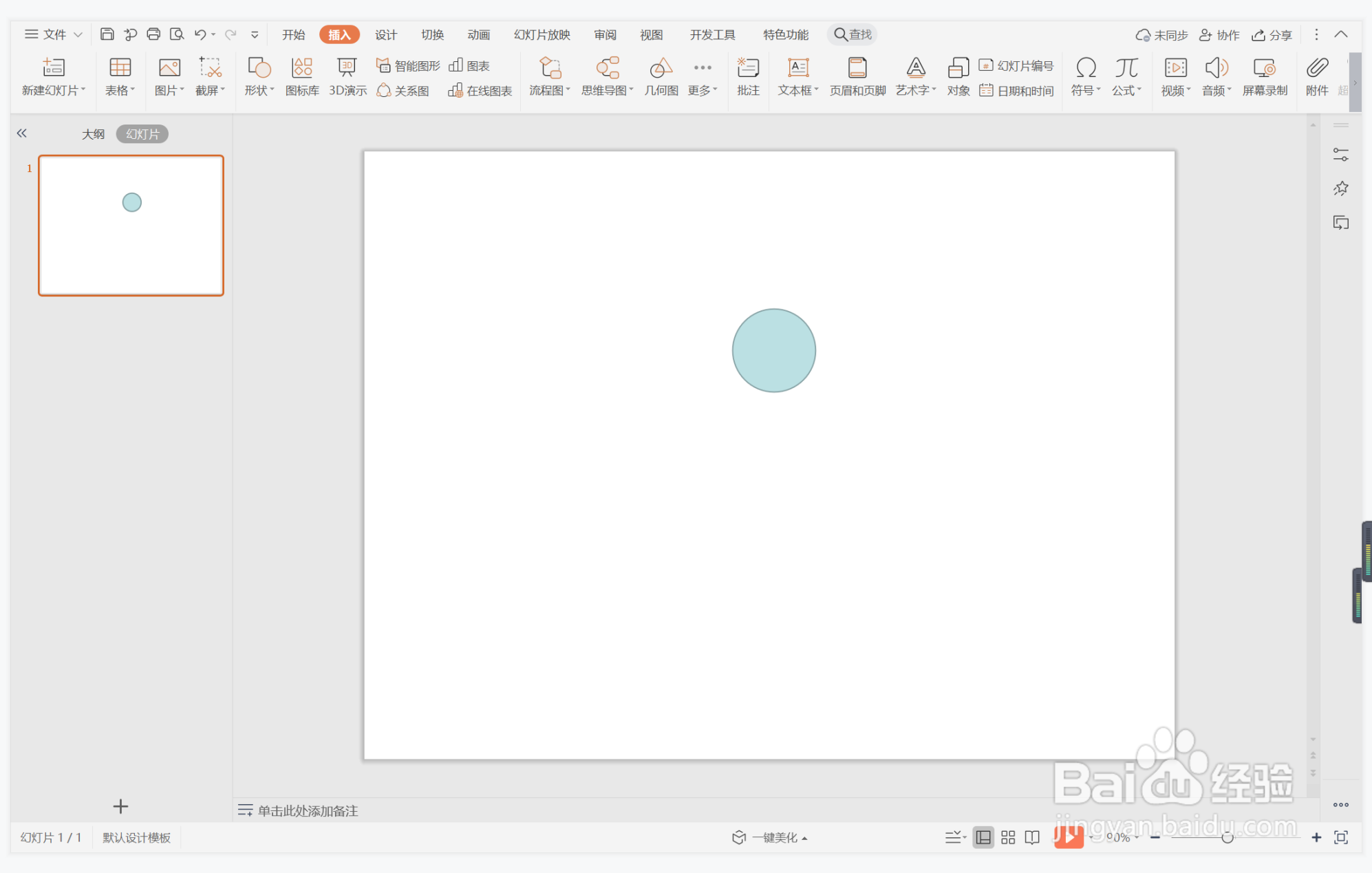
Task: Switch to normal view in status bar
Action: point(983,837)
